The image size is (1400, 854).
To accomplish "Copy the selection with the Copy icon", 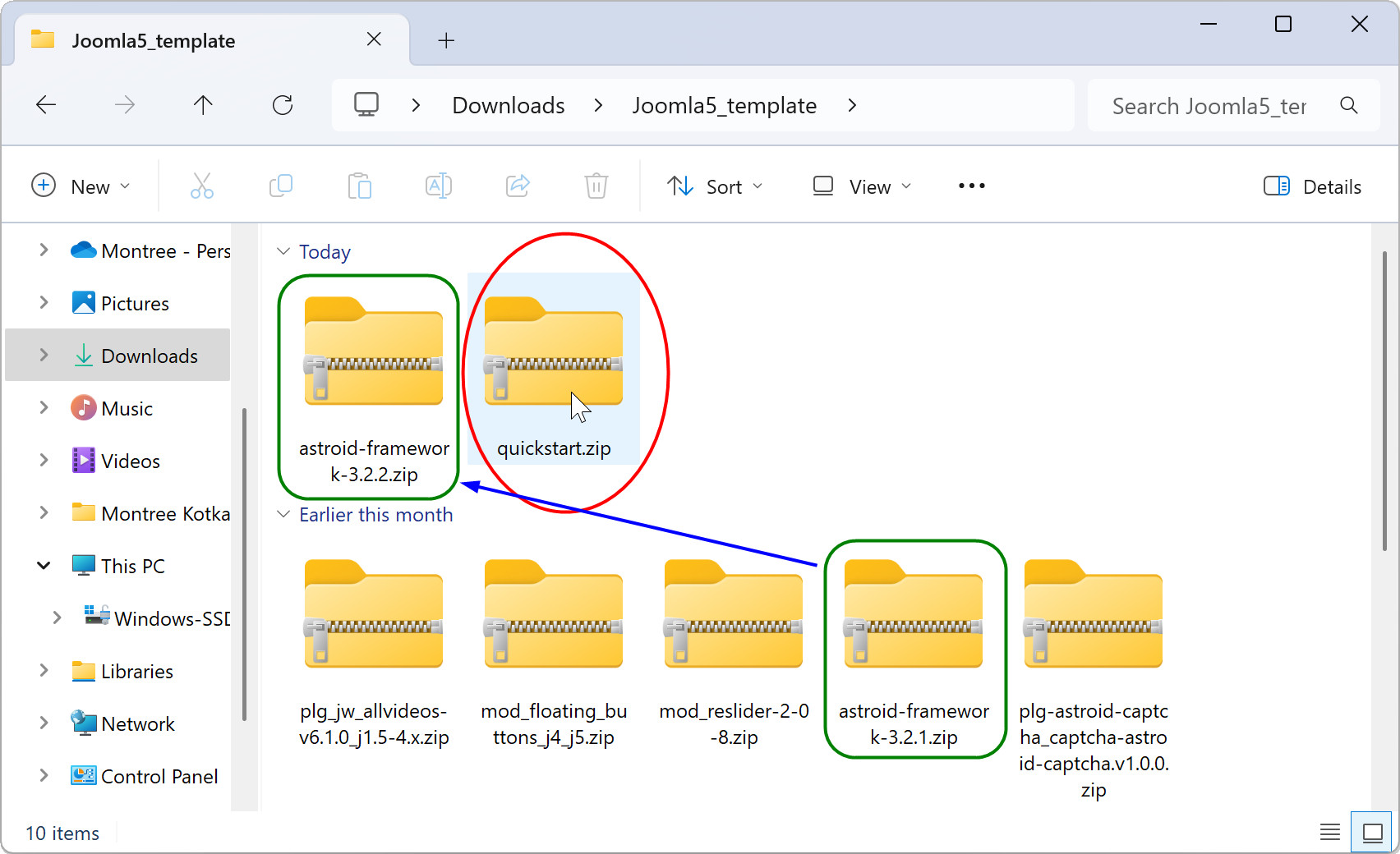I will 281,186.
